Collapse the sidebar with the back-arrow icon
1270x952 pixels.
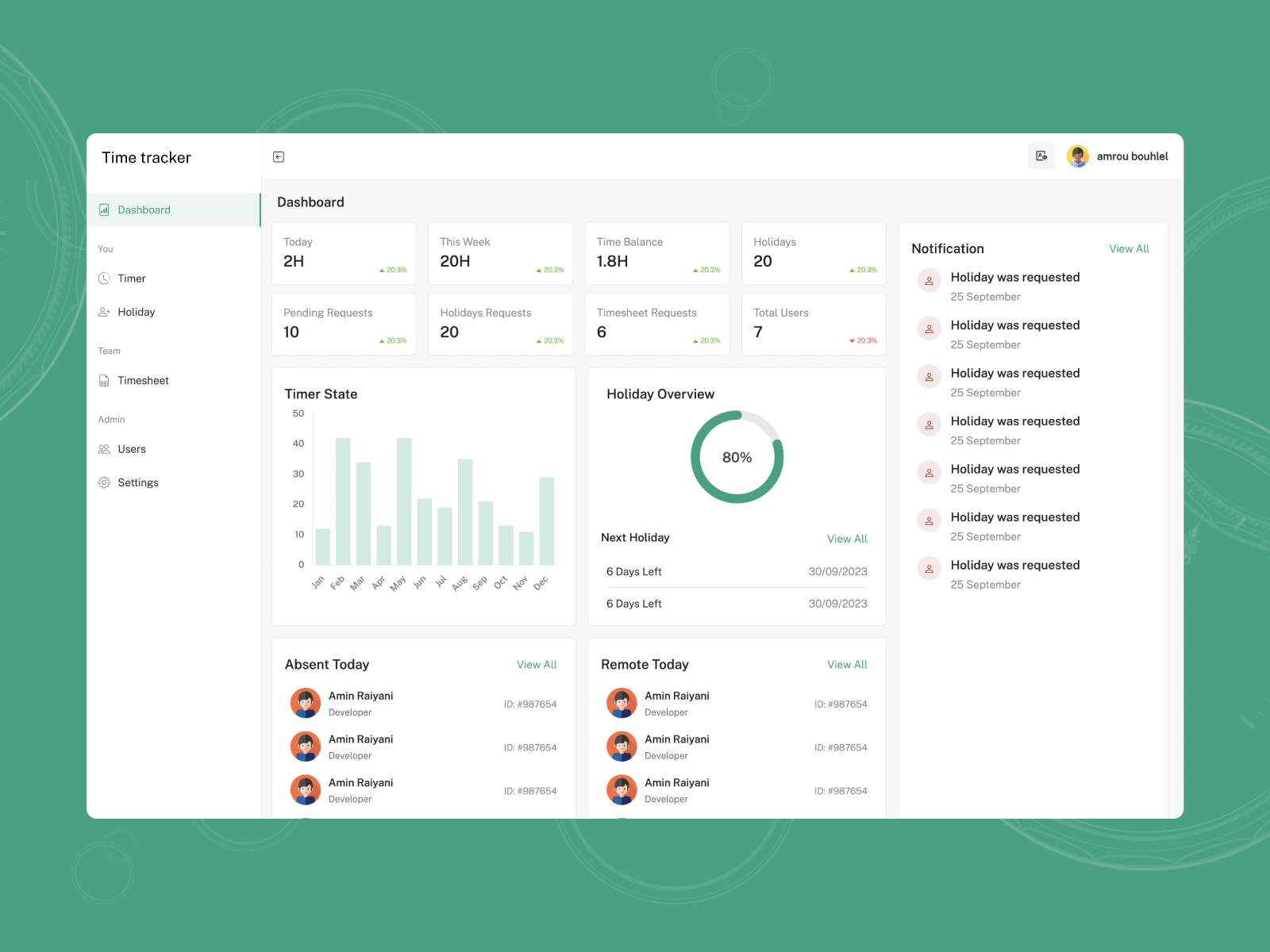tap(278, 156)
